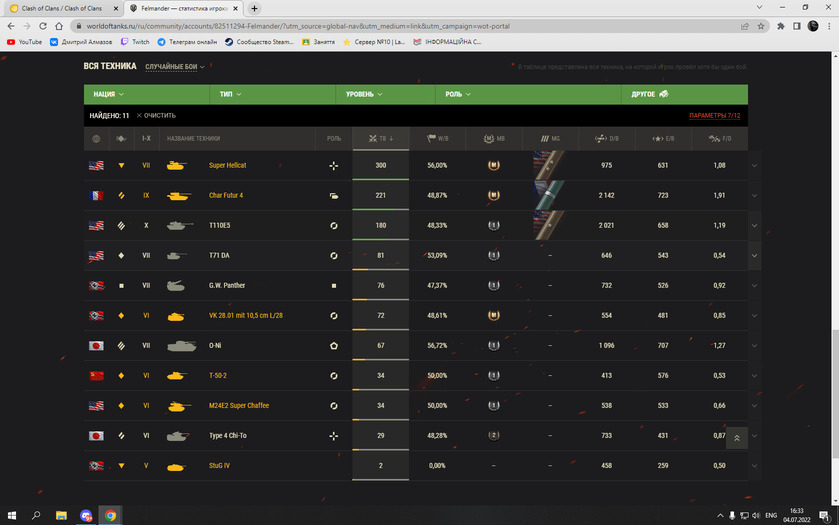Sort by frags per death F/D column
This screenshot has height=525, width=839.
click(x=720, y=139)
